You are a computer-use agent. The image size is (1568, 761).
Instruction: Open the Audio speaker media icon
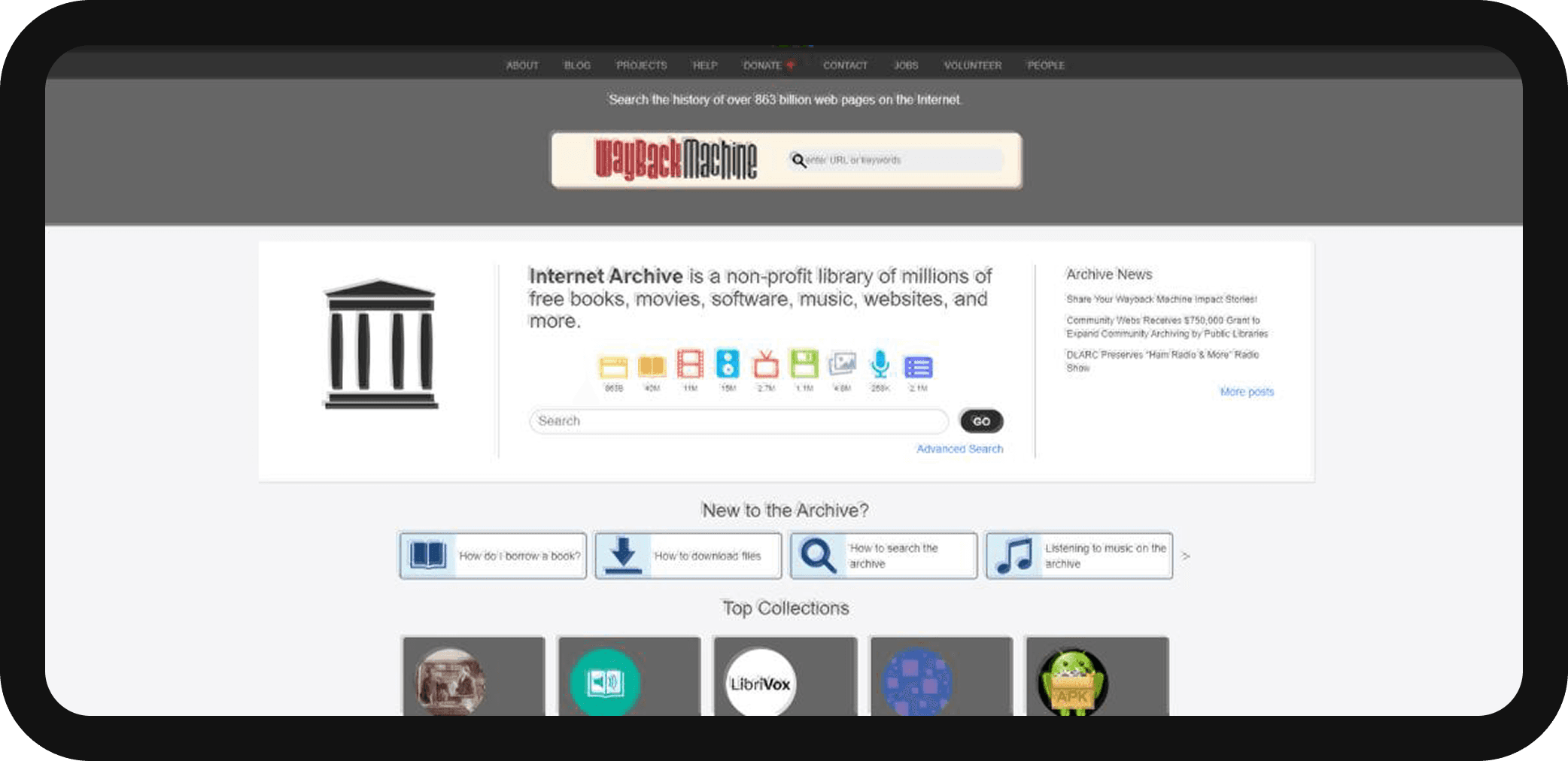pos(728,364)
